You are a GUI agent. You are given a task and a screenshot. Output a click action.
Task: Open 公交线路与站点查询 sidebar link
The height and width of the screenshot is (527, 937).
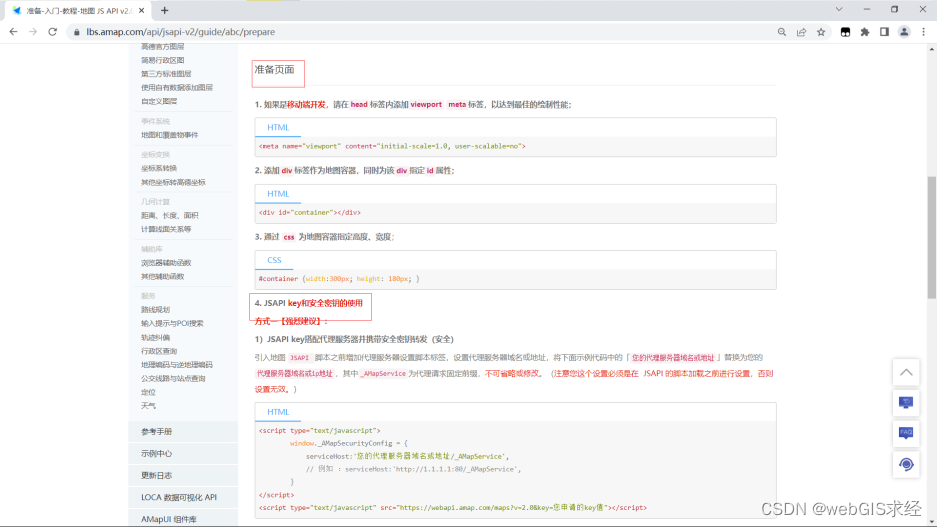click(x=173, y=378)
